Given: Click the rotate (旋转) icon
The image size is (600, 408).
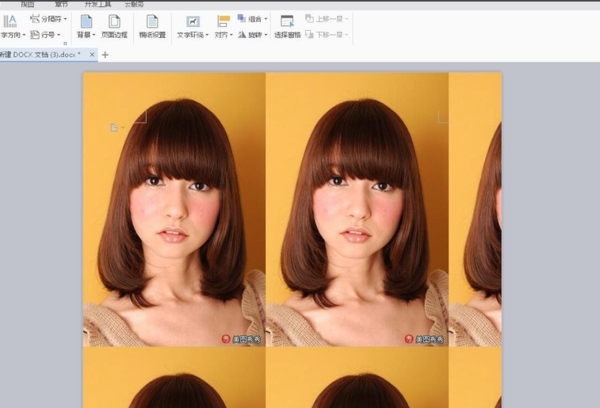Looking at the screenshot, I should point(243,35).
